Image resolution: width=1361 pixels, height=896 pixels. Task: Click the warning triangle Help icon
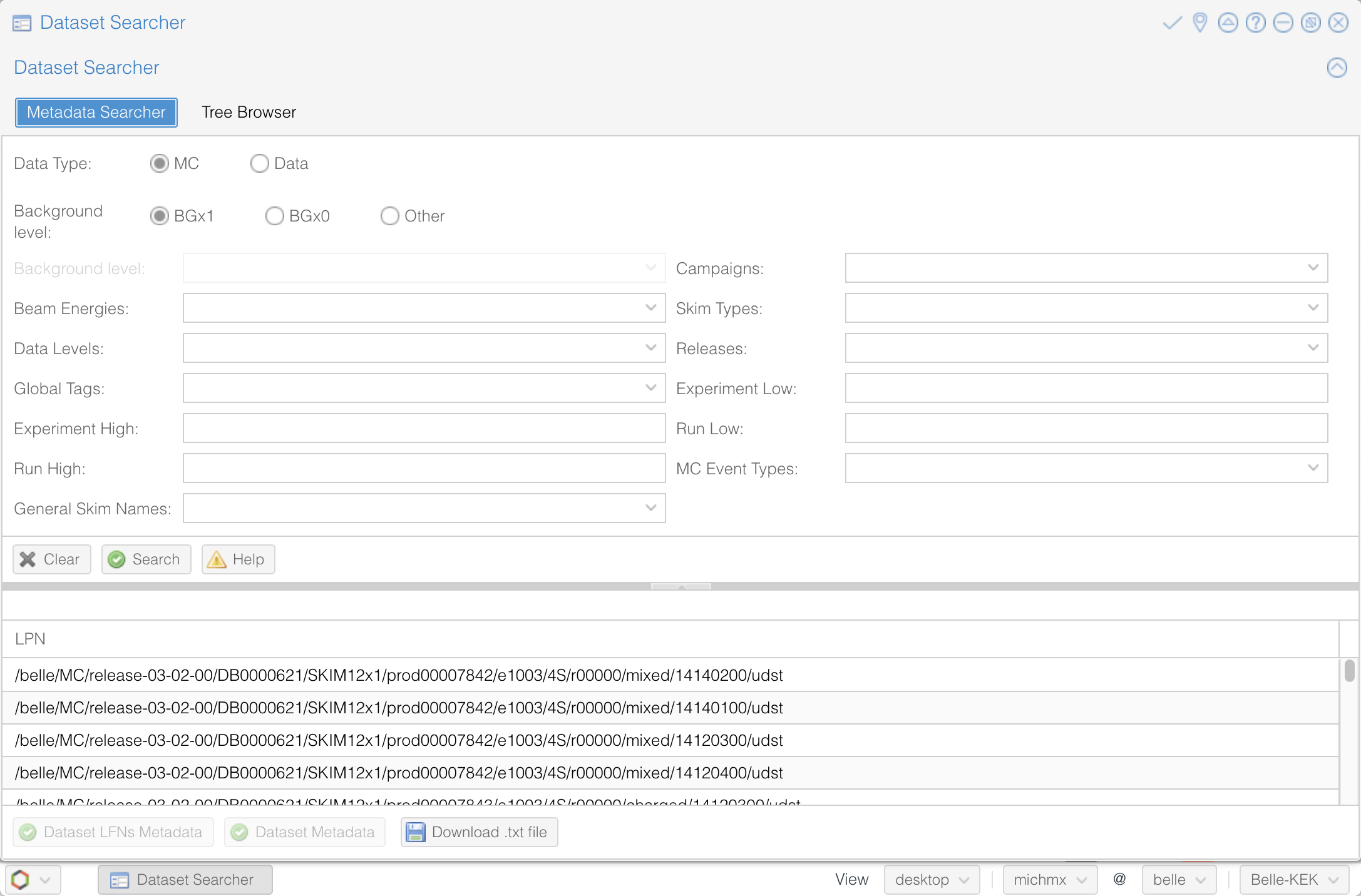click(x=217, y=559)
